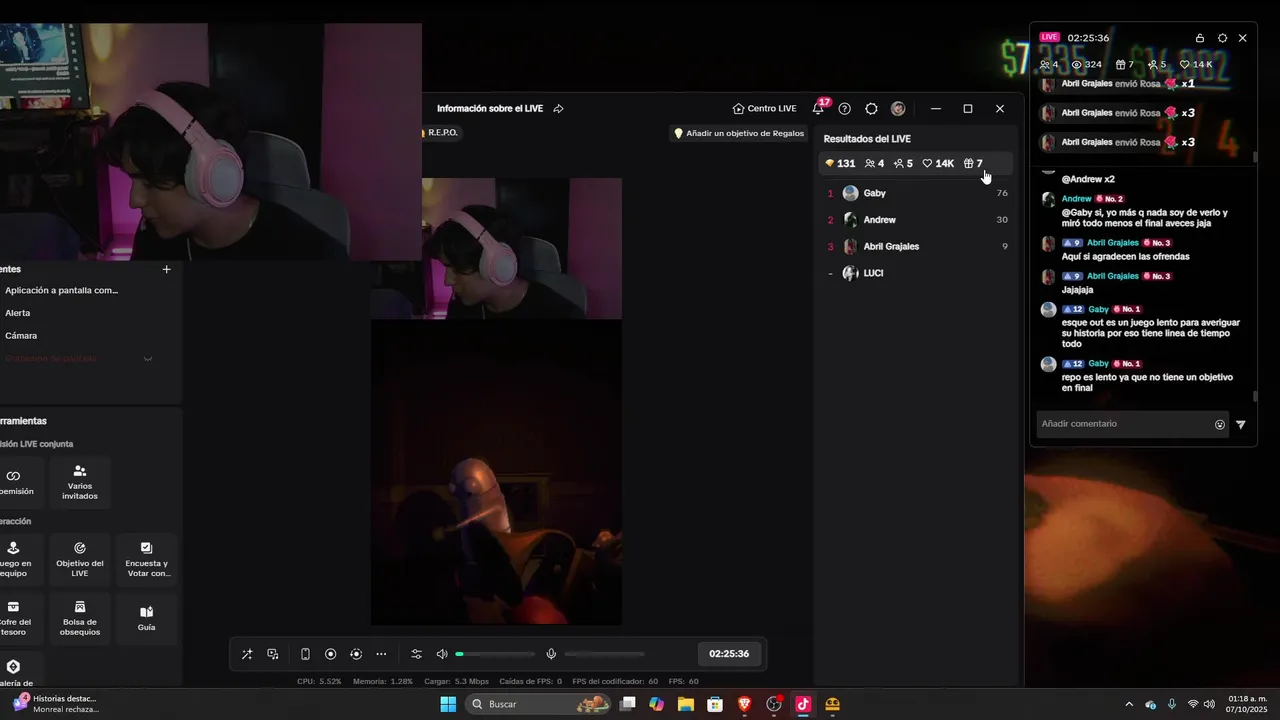View likes stat showing 14K
Viewport: 1280px width, 720px height.
click(x=938, y=163)
